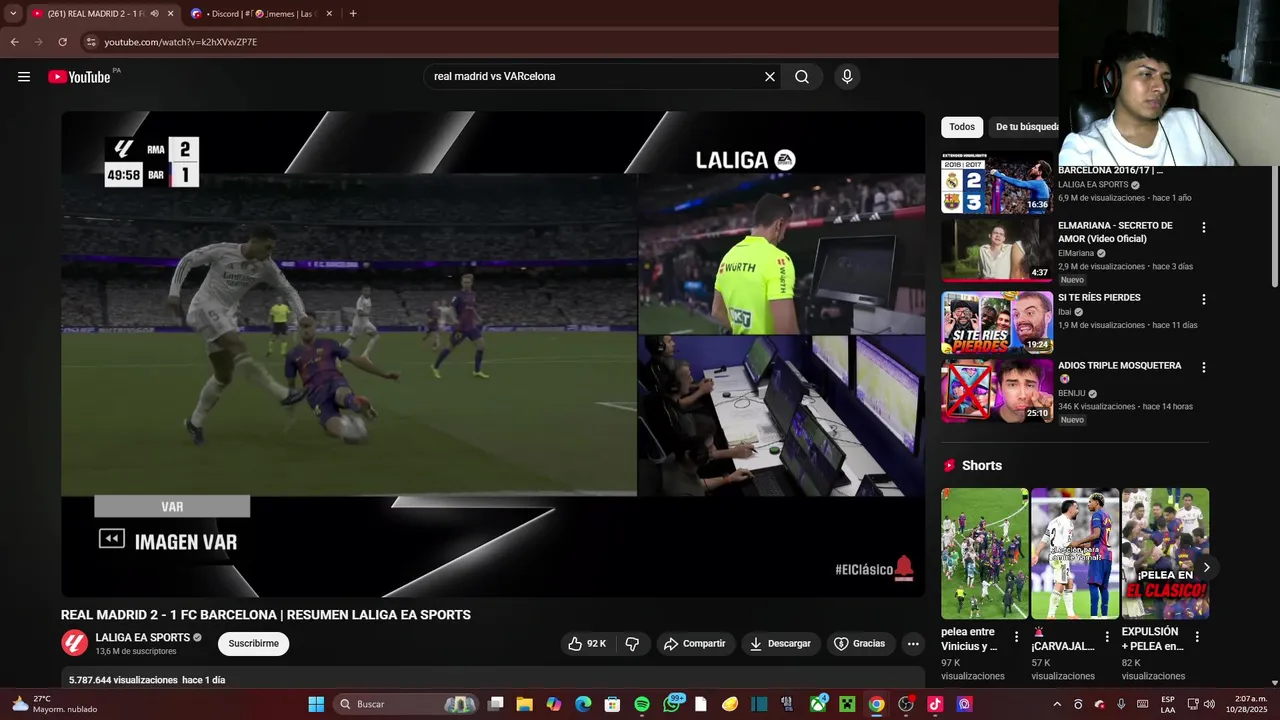Open Copilot from the taskbar

[x=554, y=704]
